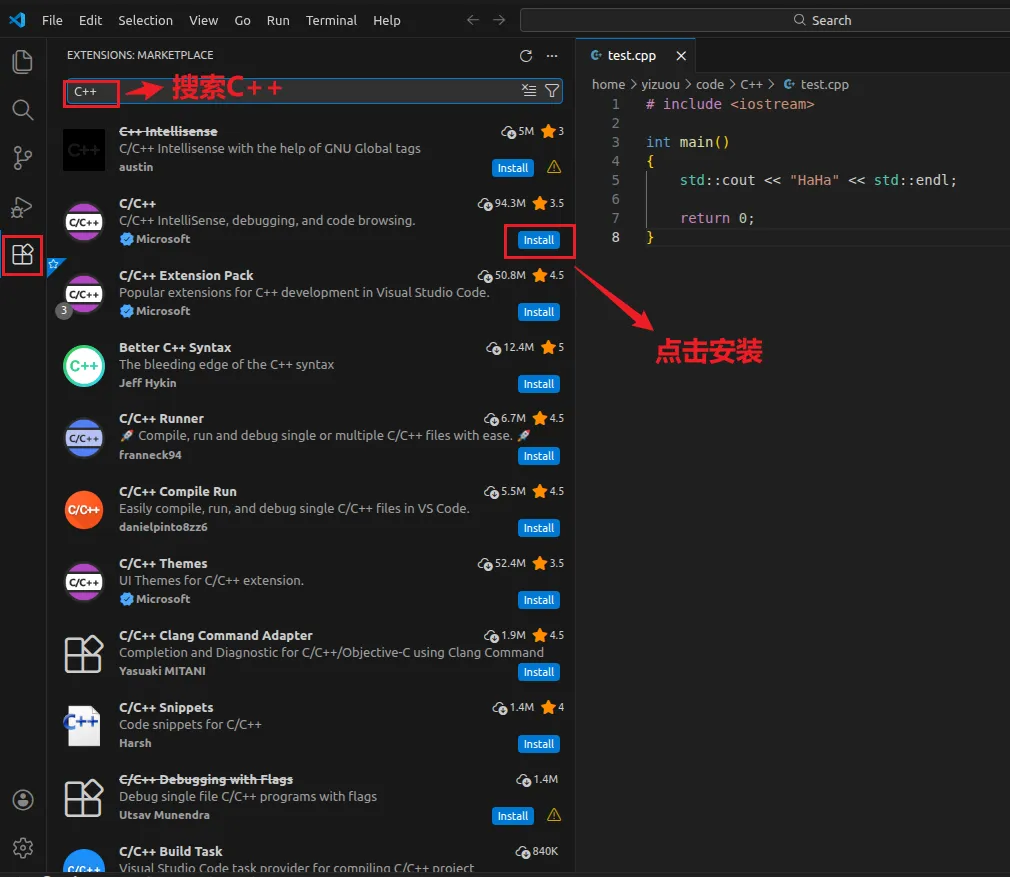Open the Run menu
The image size is (1010, 877).
point(278,20)
